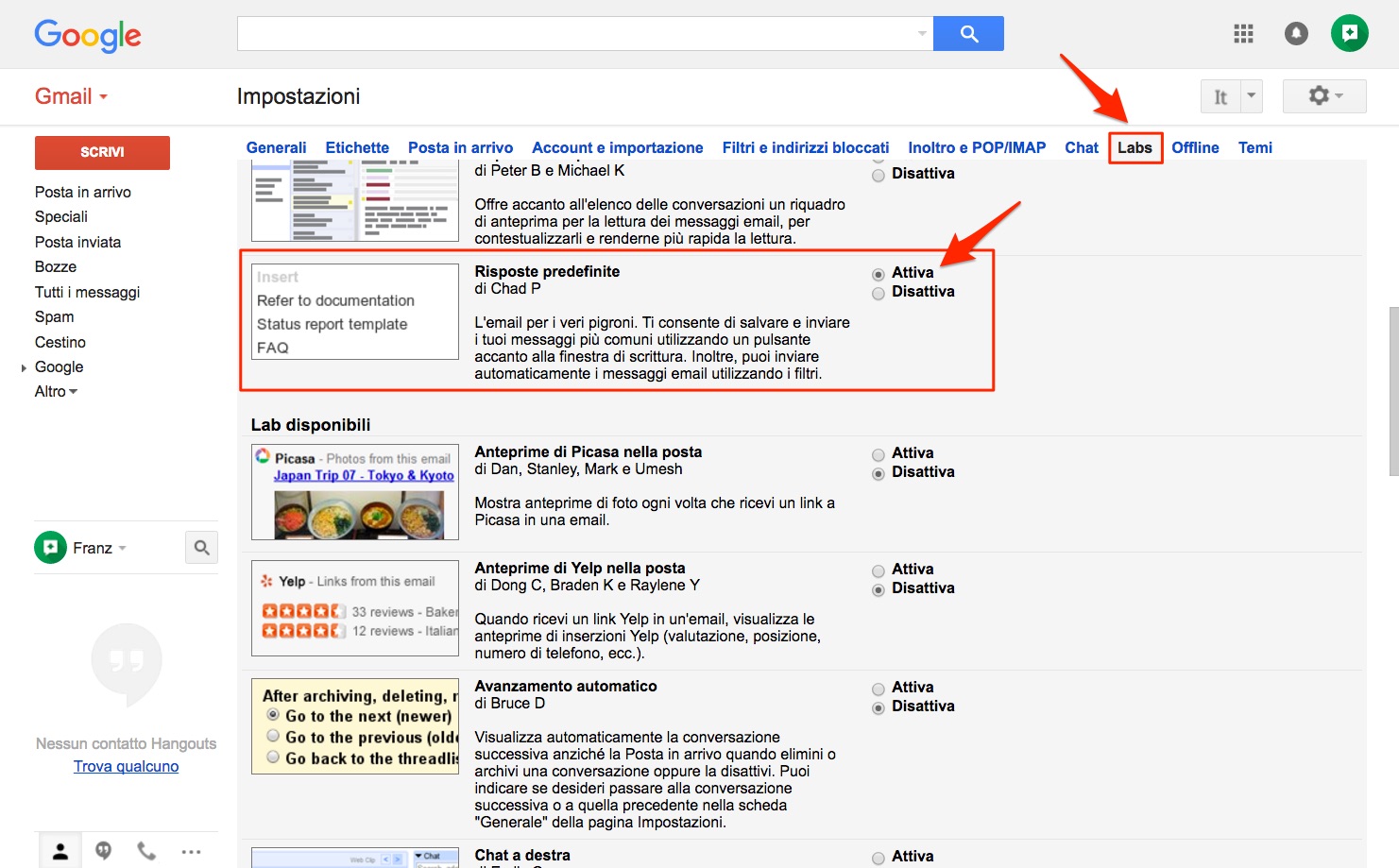Image resolution: width=1399 pixels, height=868 pixels.
Task: Open the Hangouts more options dots
Action: coord(191,852)
